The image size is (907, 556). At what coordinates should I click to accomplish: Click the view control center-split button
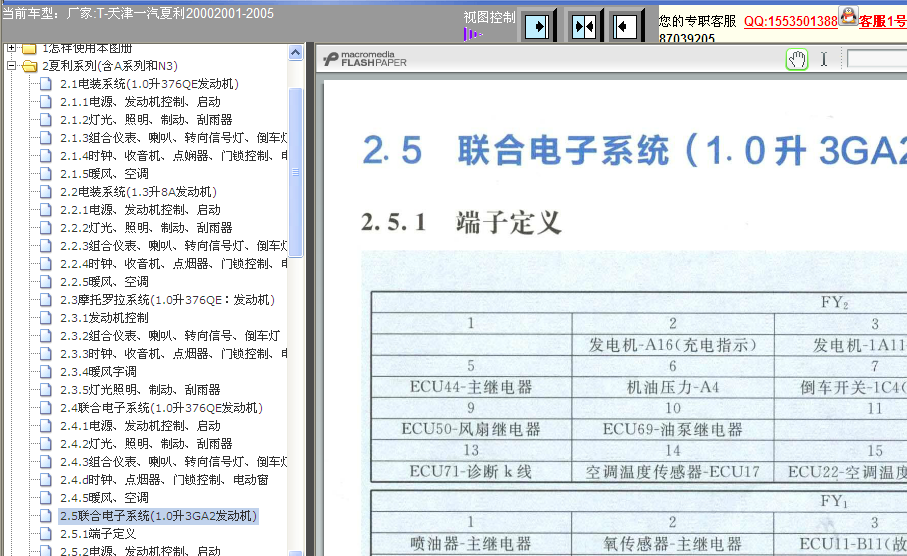(584, 26)
